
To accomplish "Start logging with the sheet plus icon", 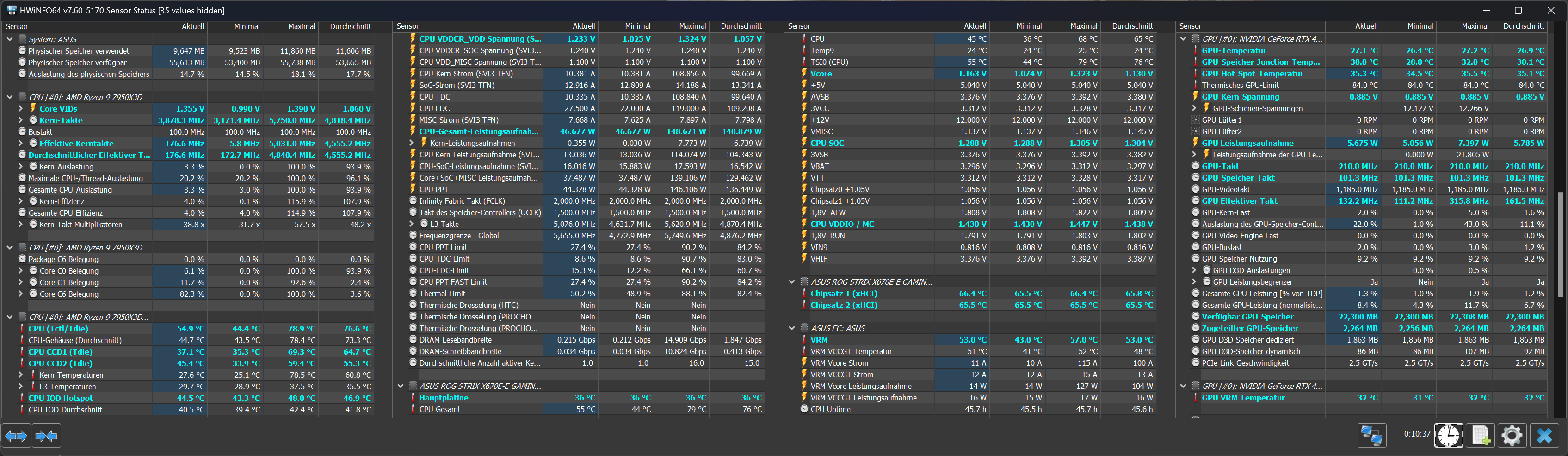I will (x=1480, y=435).
